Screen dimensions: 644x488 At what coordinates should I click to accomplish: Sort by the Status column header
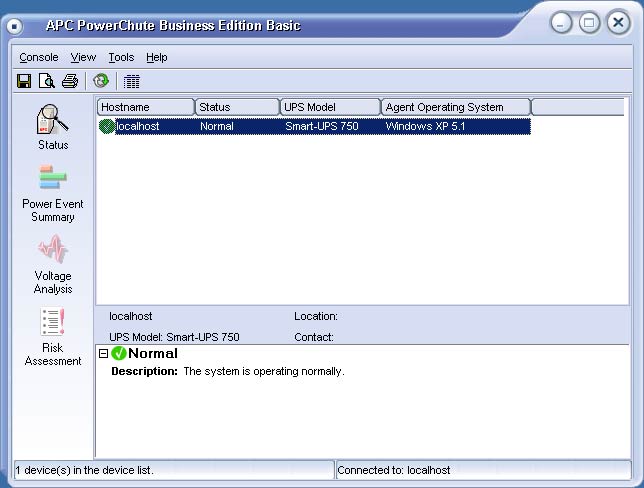(x=237, y=107)
